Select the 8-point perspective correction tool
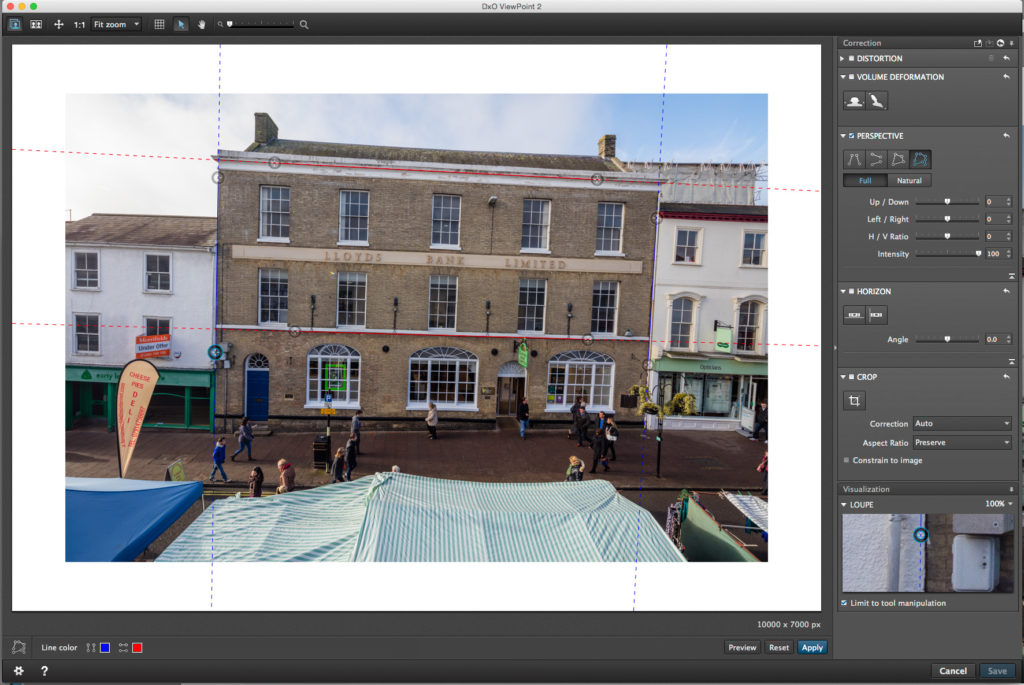Image resolution: width=1024 pixels, height=685 pixels. click(x=920, y=158)
